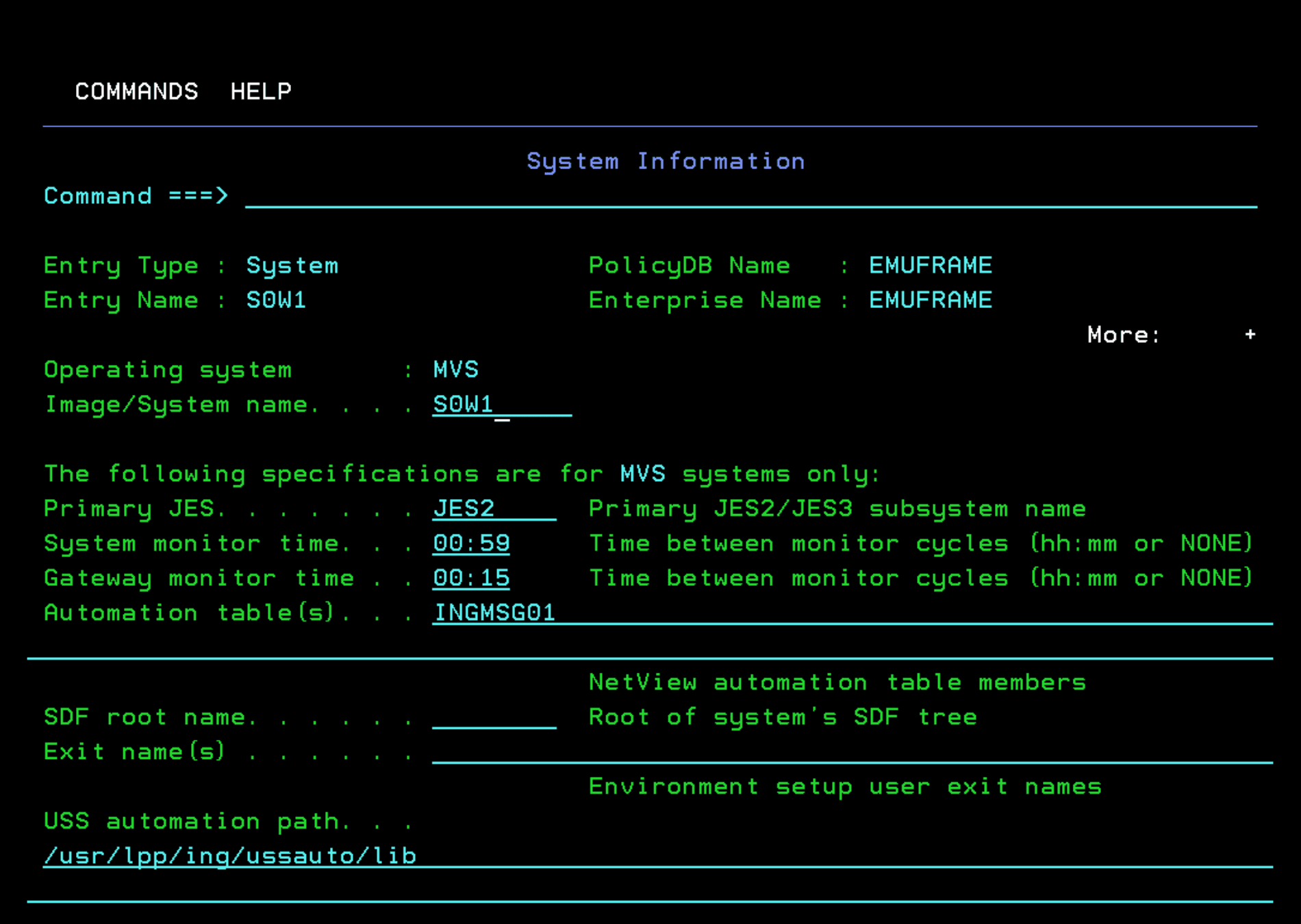Click the Primary JES field
This screenshot has width=1301, height=924.
(493, 508)
